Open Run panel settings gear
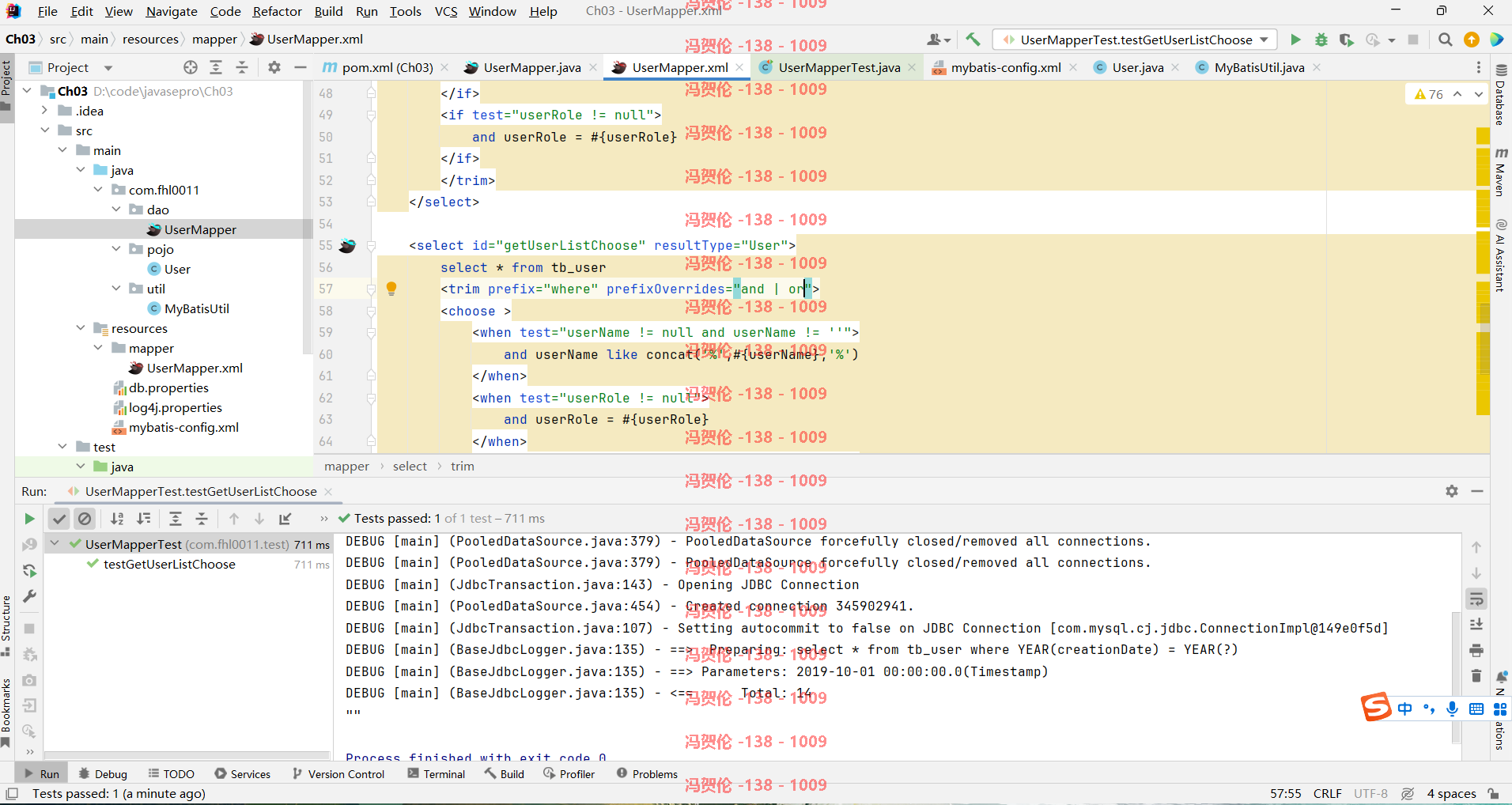 click(1452, 491)
